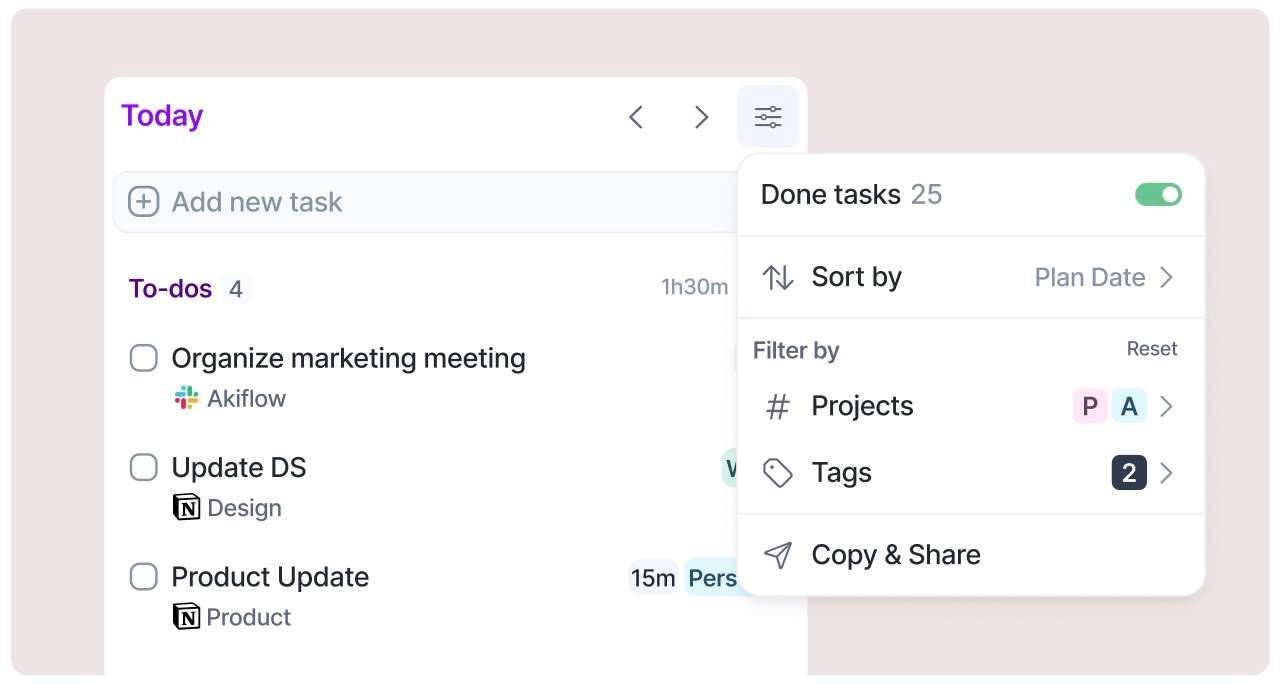Go to previous day arrow
The width and height of the screenshot is (1280, 684).
coord(635,117)
